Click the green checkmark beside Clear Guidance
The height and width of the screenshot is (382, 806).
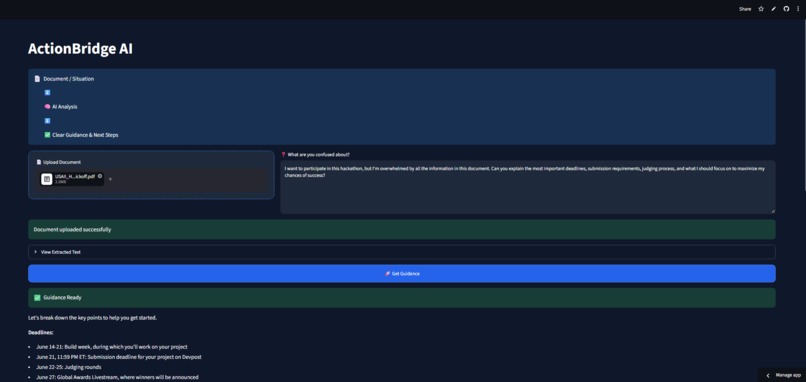(47, 135)
